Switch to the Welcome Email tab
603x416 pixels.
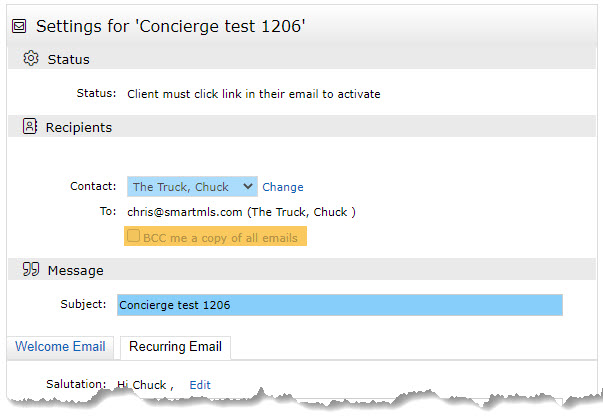pyautogui.click(x=60, y=346)
